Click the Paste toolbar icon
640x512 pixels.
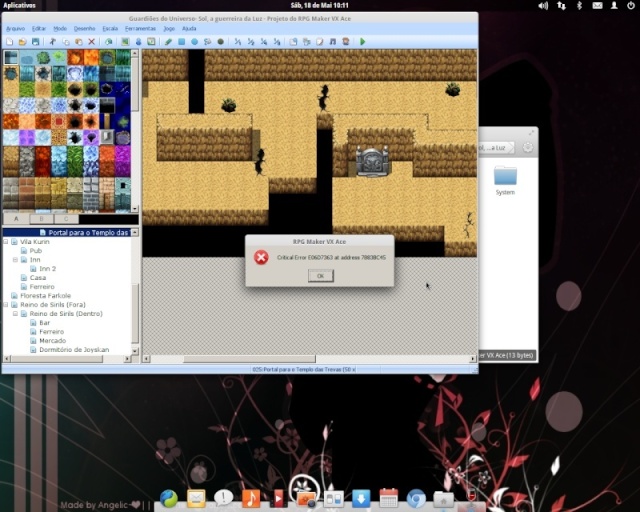(x=79, y=42)
